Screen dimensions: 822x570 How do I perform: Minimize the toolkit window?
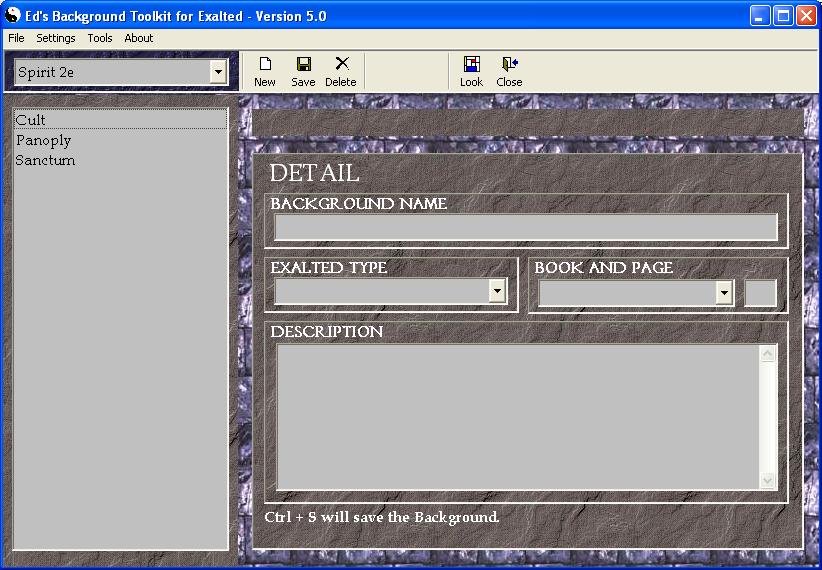click(759, 16)
